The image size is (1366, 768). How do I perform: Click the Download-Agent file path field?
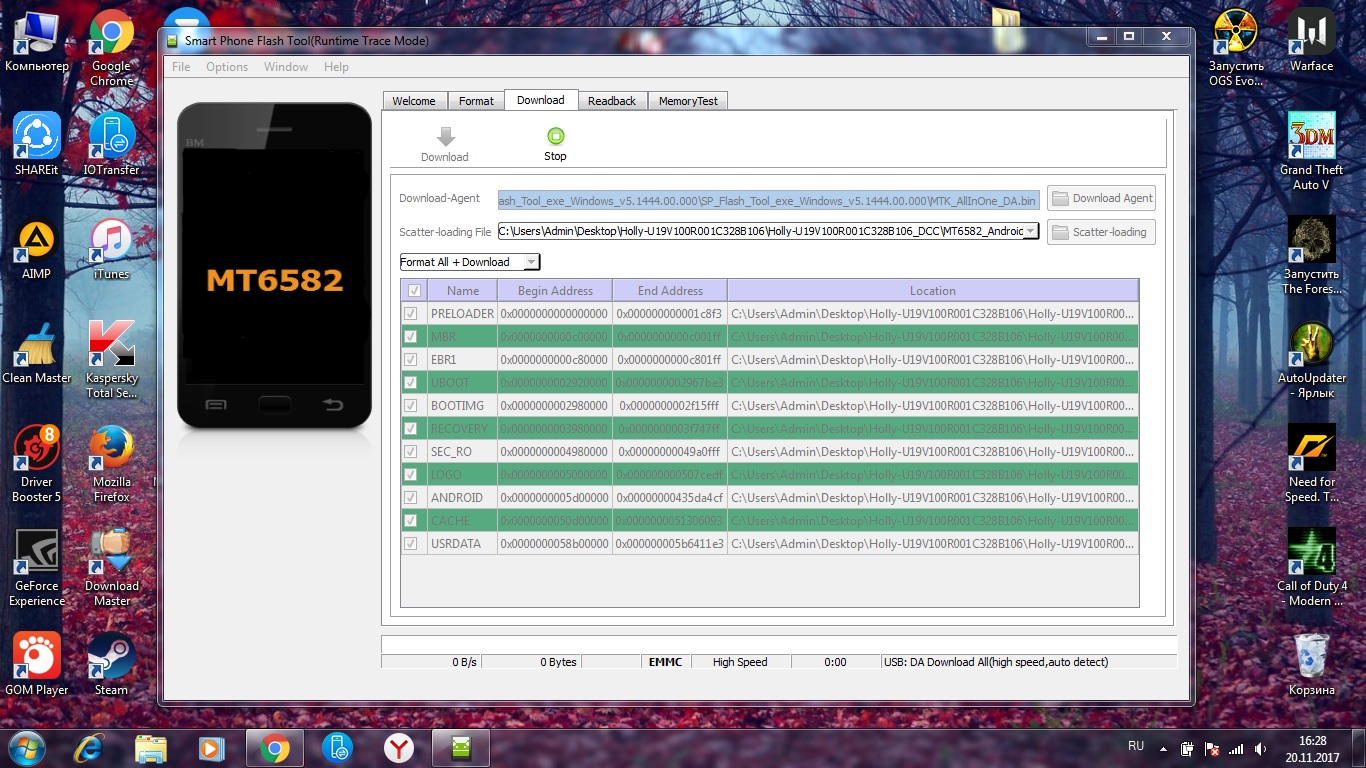point(767,199)
